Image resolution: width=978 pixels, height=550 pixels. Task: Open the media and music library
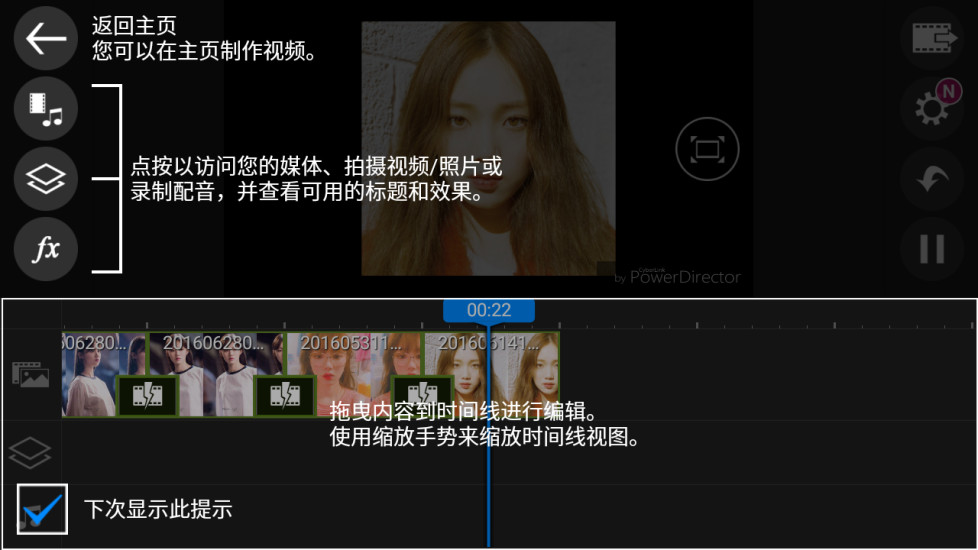click(46, 109)
